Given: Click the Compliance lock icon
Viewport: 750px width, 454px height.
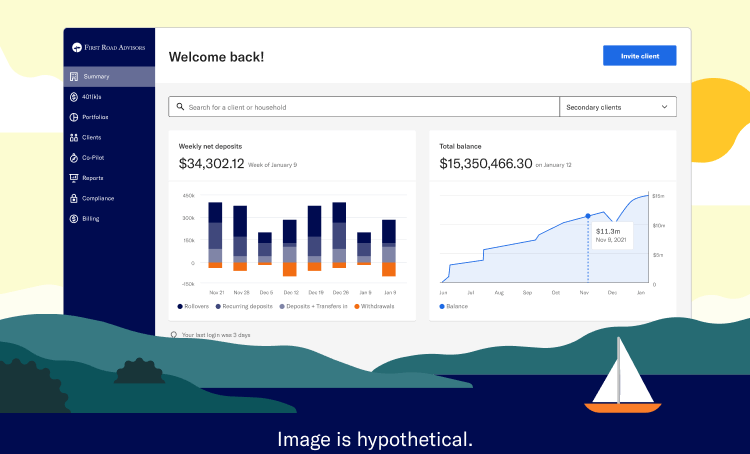Looking at the screenshot, I should pyautogui.click(x=74, y=199).
